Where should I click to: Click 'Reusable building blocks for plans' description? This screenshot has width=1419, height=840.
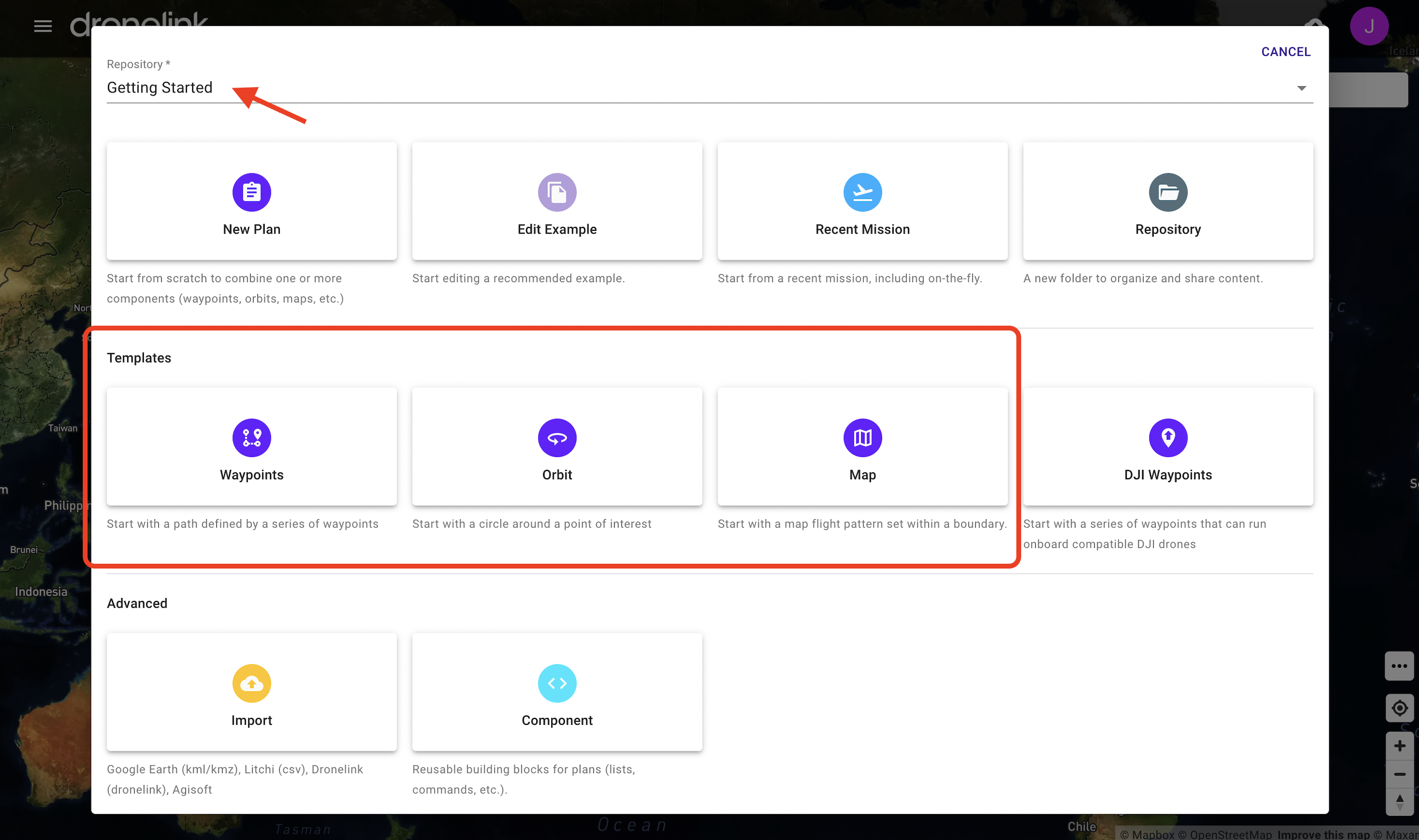[524, 780]
